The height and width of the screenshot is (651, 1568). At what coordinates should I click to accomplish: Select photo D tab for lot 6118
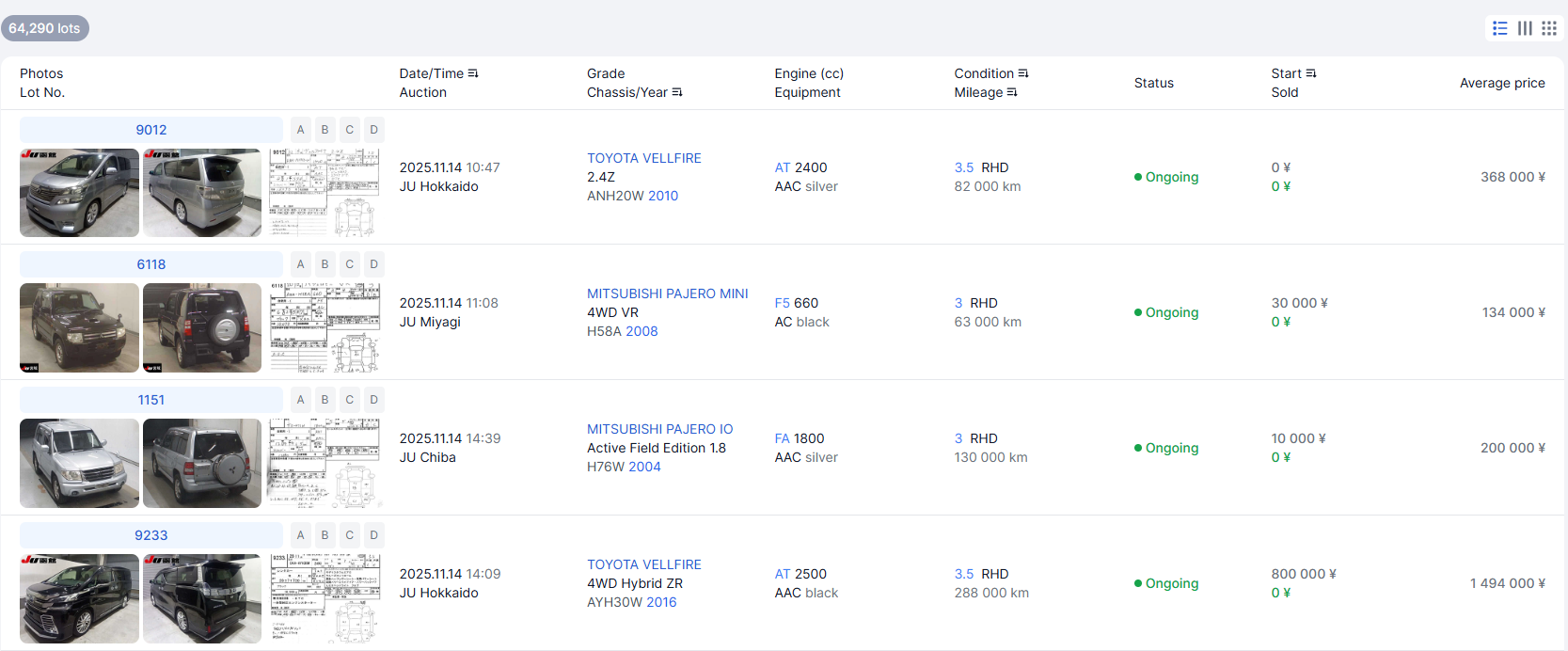pos(373,264)
